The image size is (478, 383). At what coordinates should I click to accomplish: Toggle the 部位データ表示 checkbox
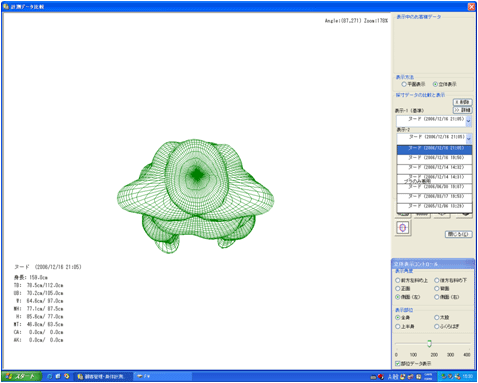pyautogui.click(x=398, y=363)
